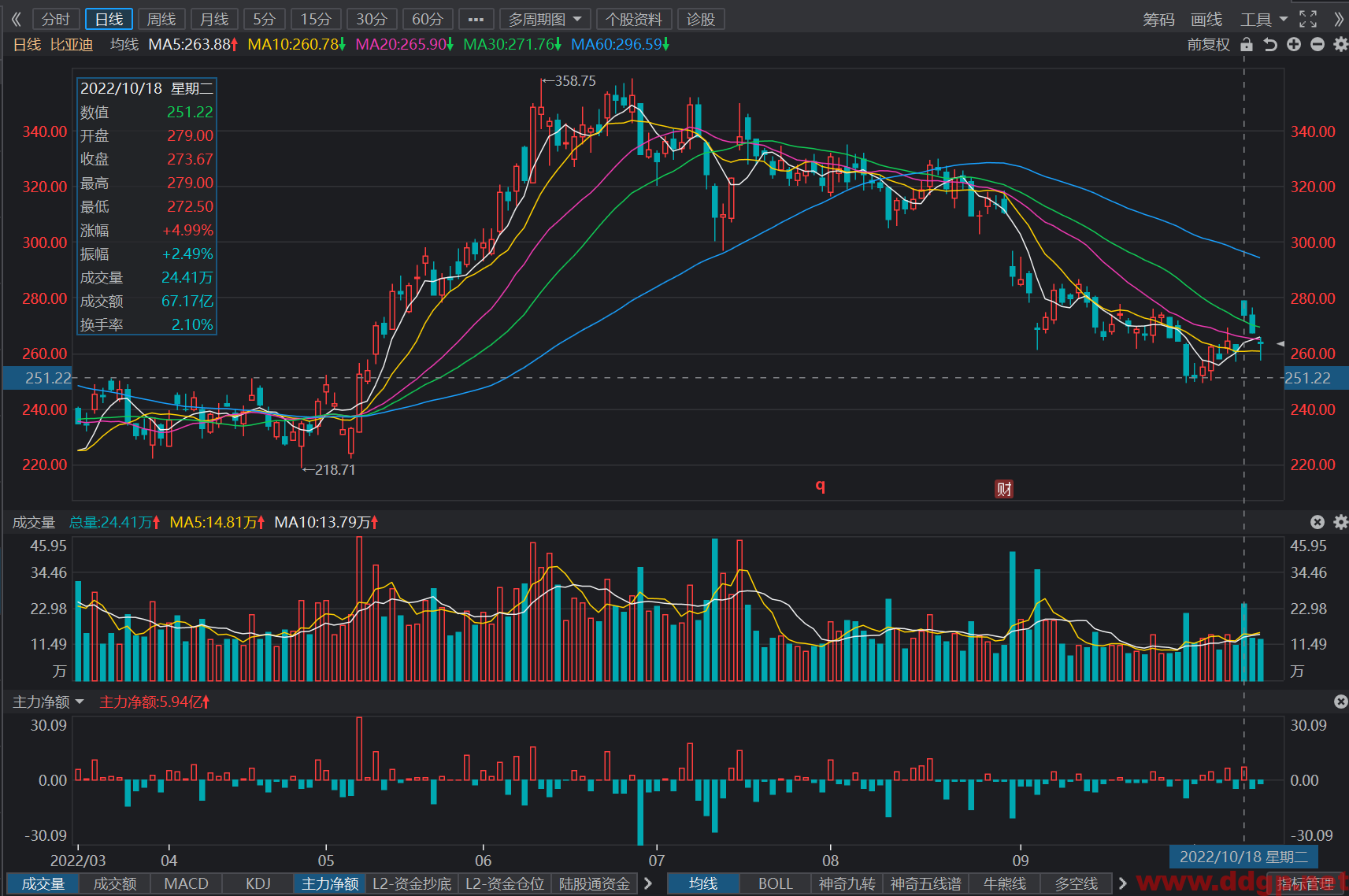The width and height of the screenshot is (1349, 896).
Task: Click the double right arrow at top right
Action: coord(1339,19)
